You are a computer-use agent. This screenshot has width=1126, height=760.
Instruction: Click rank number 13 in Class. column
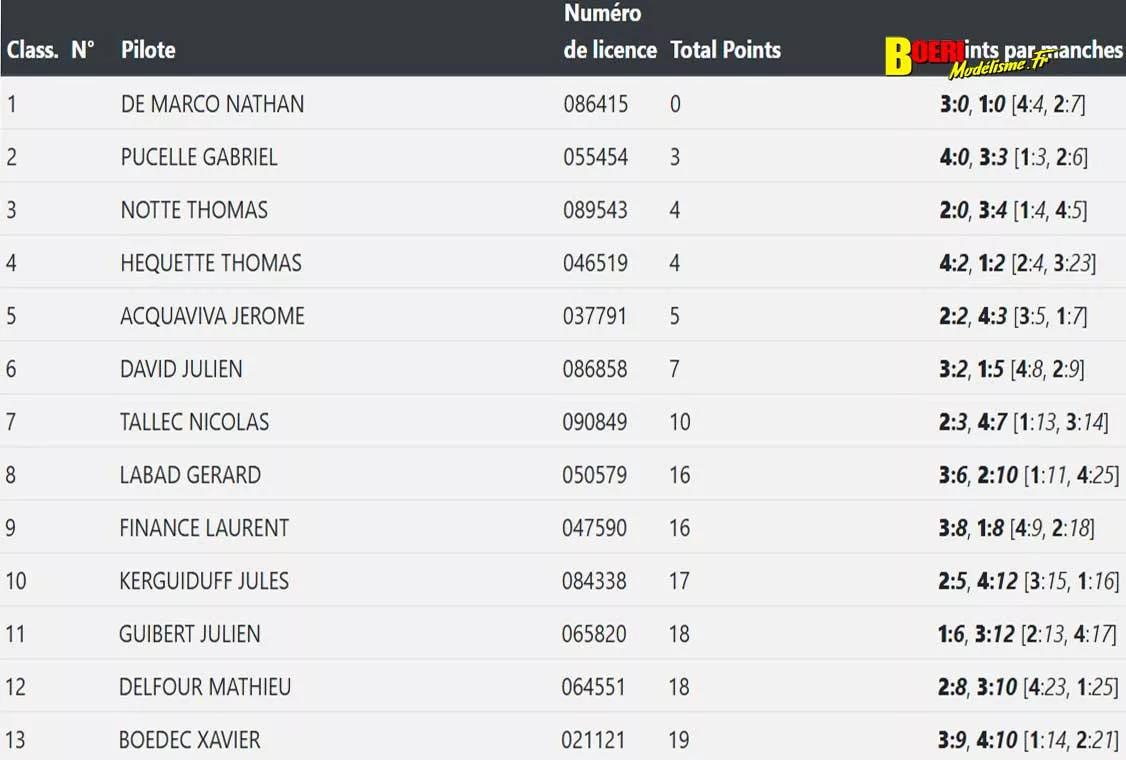[x=15, y=740]
